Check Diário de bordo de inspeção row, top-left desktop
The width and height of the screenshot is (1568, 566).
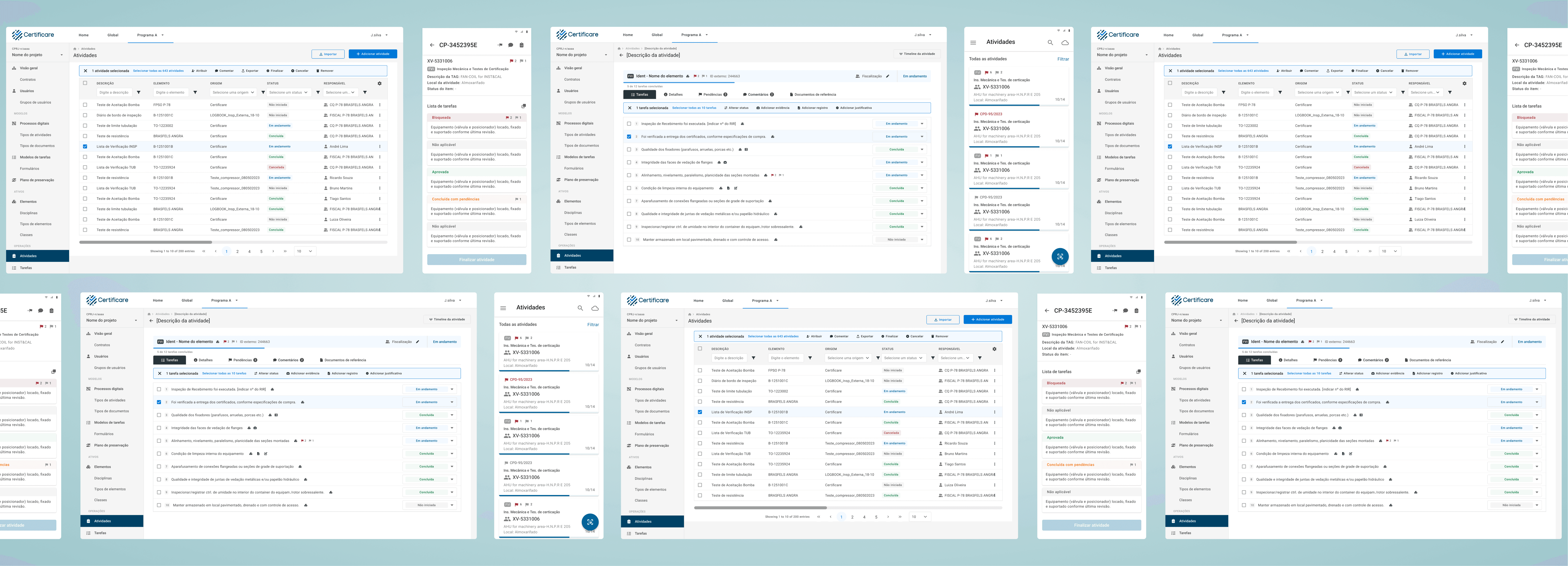coord(85,115)
